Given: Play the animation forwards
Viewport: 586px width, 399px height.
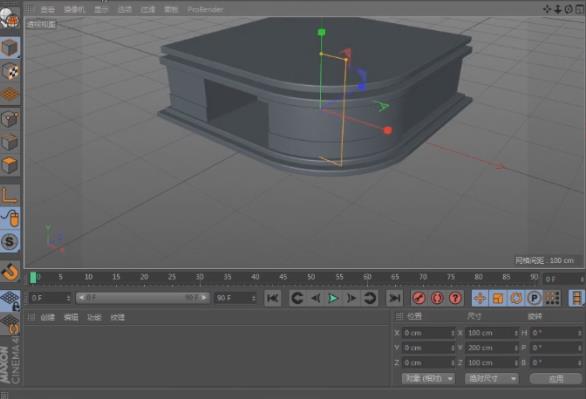Looking at the screenshot, I should pos(333,298).
